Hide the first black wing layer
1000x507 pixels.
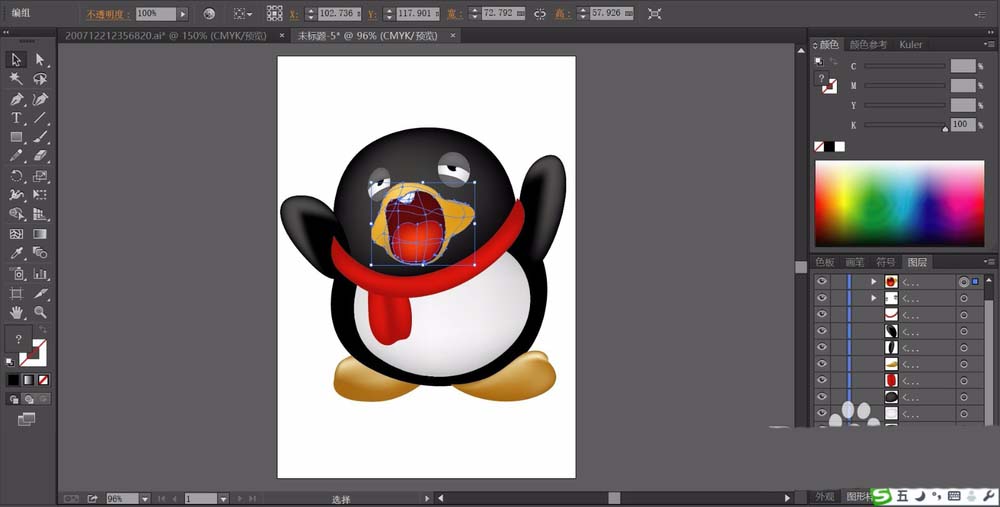pos(822,331)
